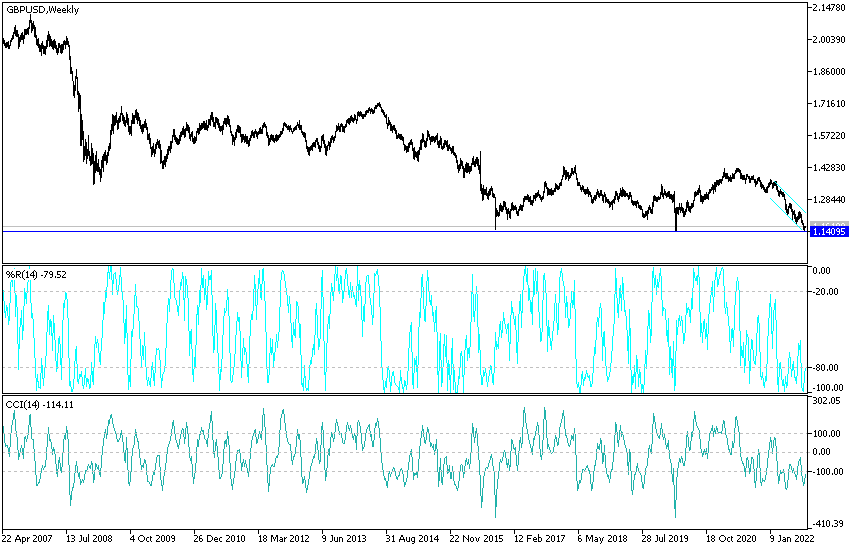This screenshot has width=860, height=550.
Task: Select the %R(14) -79.52 indicator label
Action: pyautogui.click(x=36, y=274)
